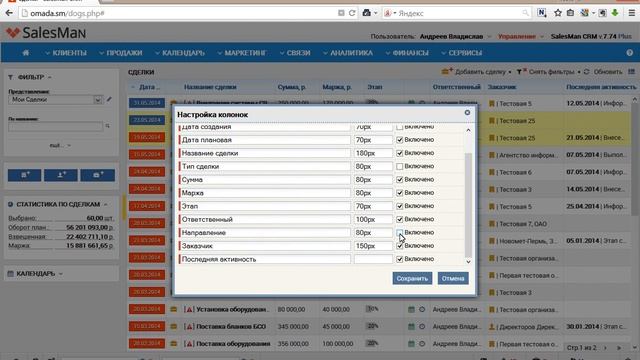This screenshot has height=360, width=640.
Task: Close the column settings dialog
Action: click(467, 113)
